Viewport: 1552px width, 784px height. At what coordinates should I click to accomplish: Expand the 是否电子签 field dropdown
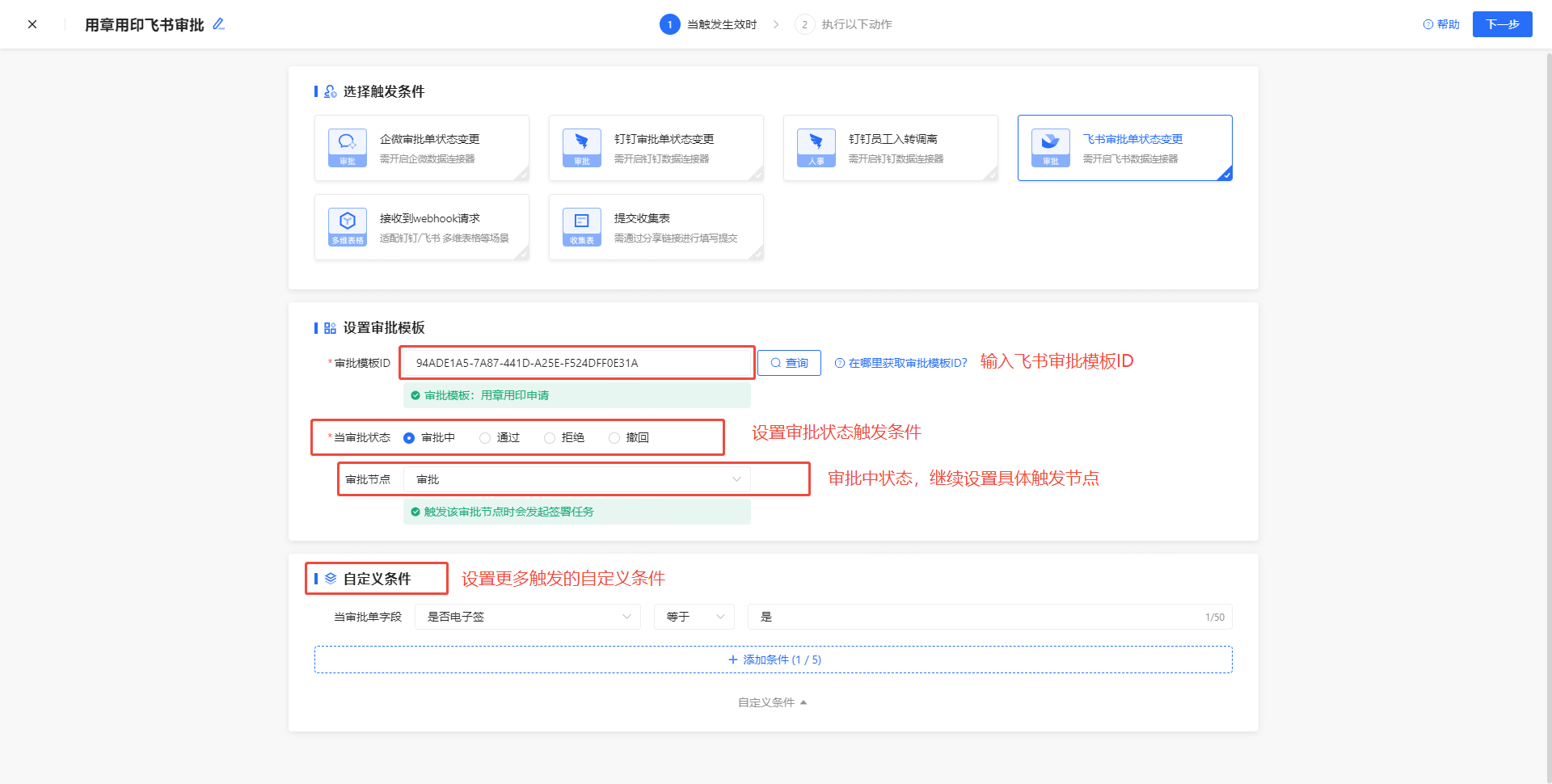pos(527,617)
